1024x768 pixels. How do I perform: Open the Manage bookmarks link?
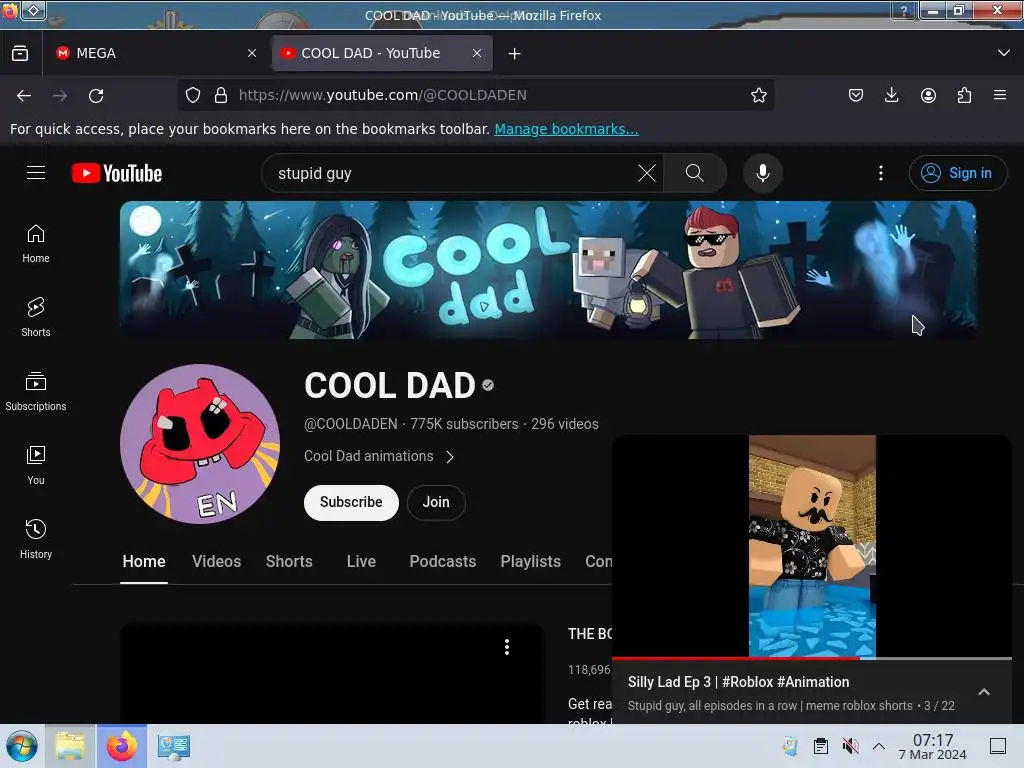[x=566, y=129]
